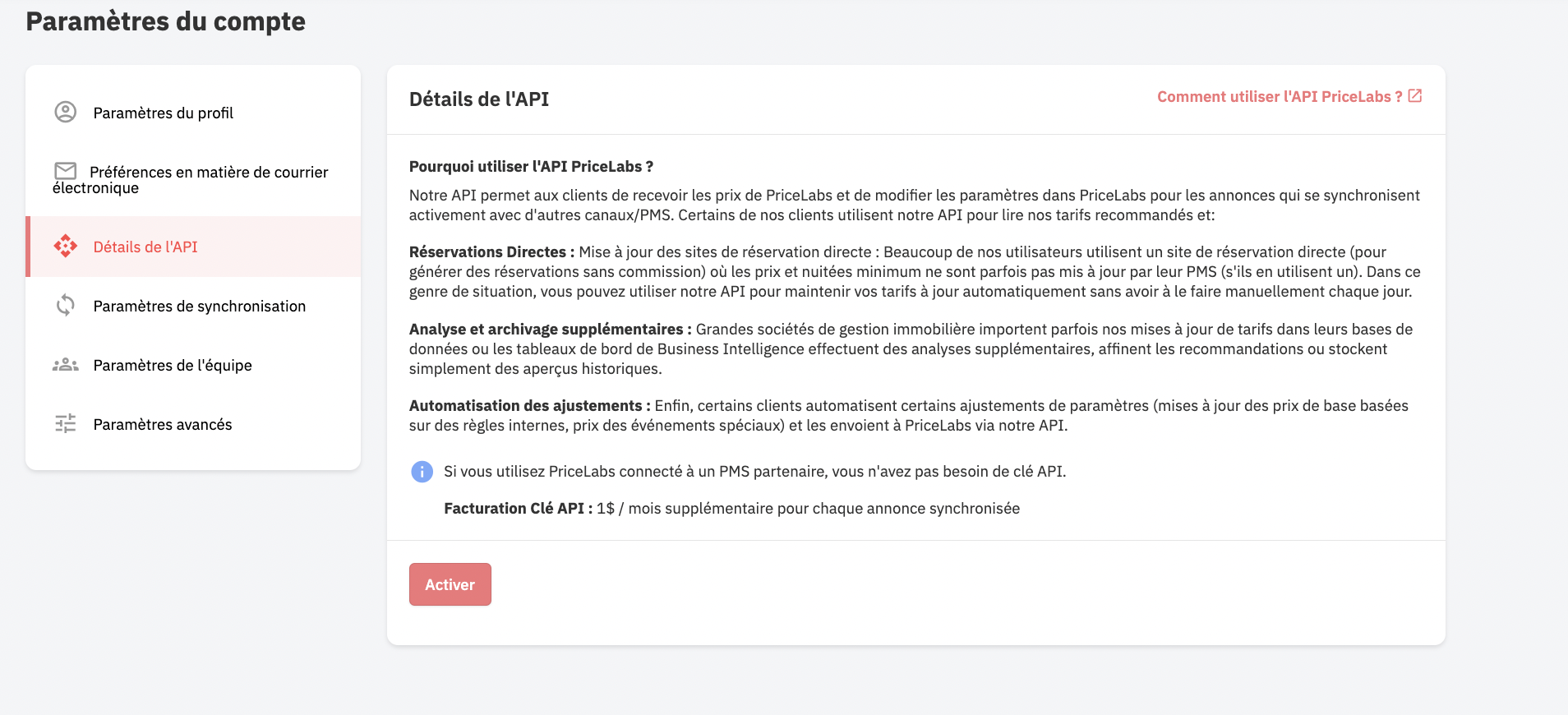
Task: Click the Pourquoi utiliser l'API PriceLabs heading
Action: click(x=531, y=167)
